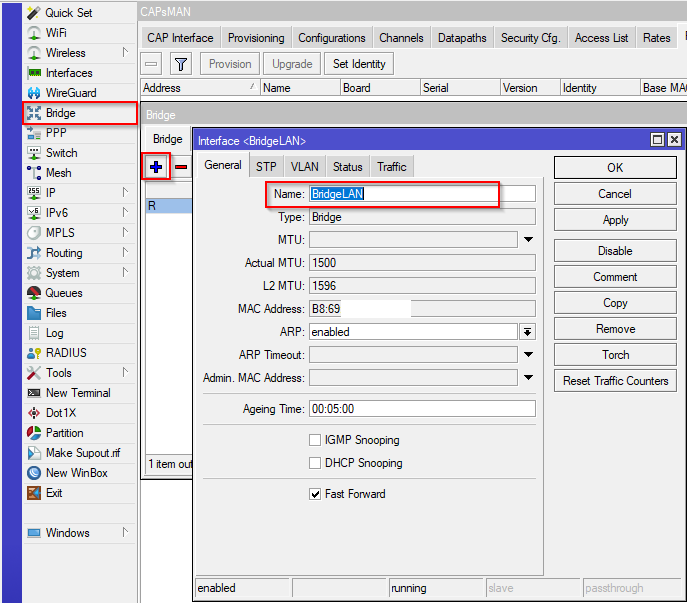Expand the Windows submenu arrow
Image resolution: width=687 pixels, height=603 pixels.
(x=125, y=532)
